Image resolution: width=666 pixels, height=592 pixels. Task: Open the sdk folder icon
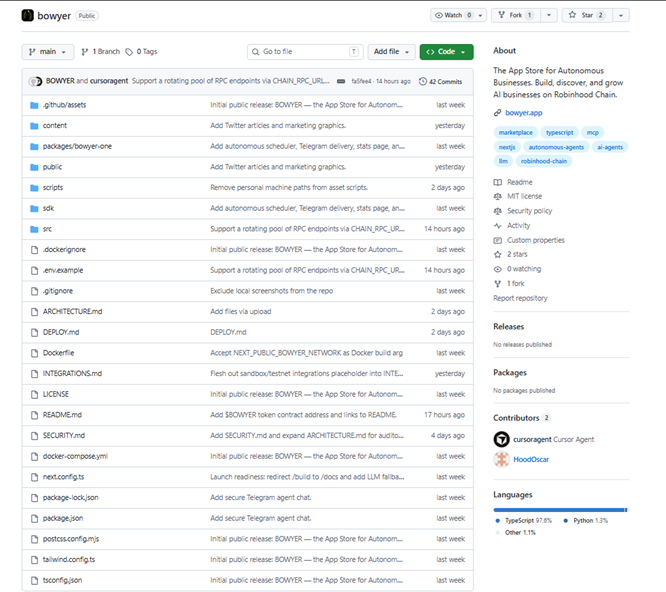[x=34, y=209]
